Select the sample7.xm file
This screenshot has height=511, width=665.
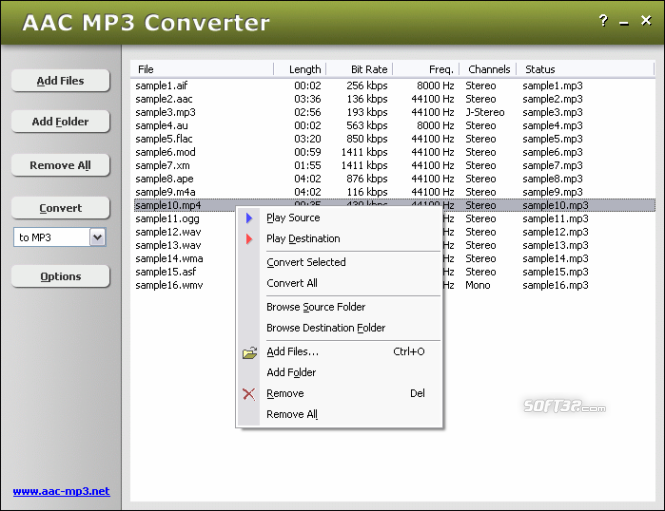pyautogui.click(x=162, y=165)
